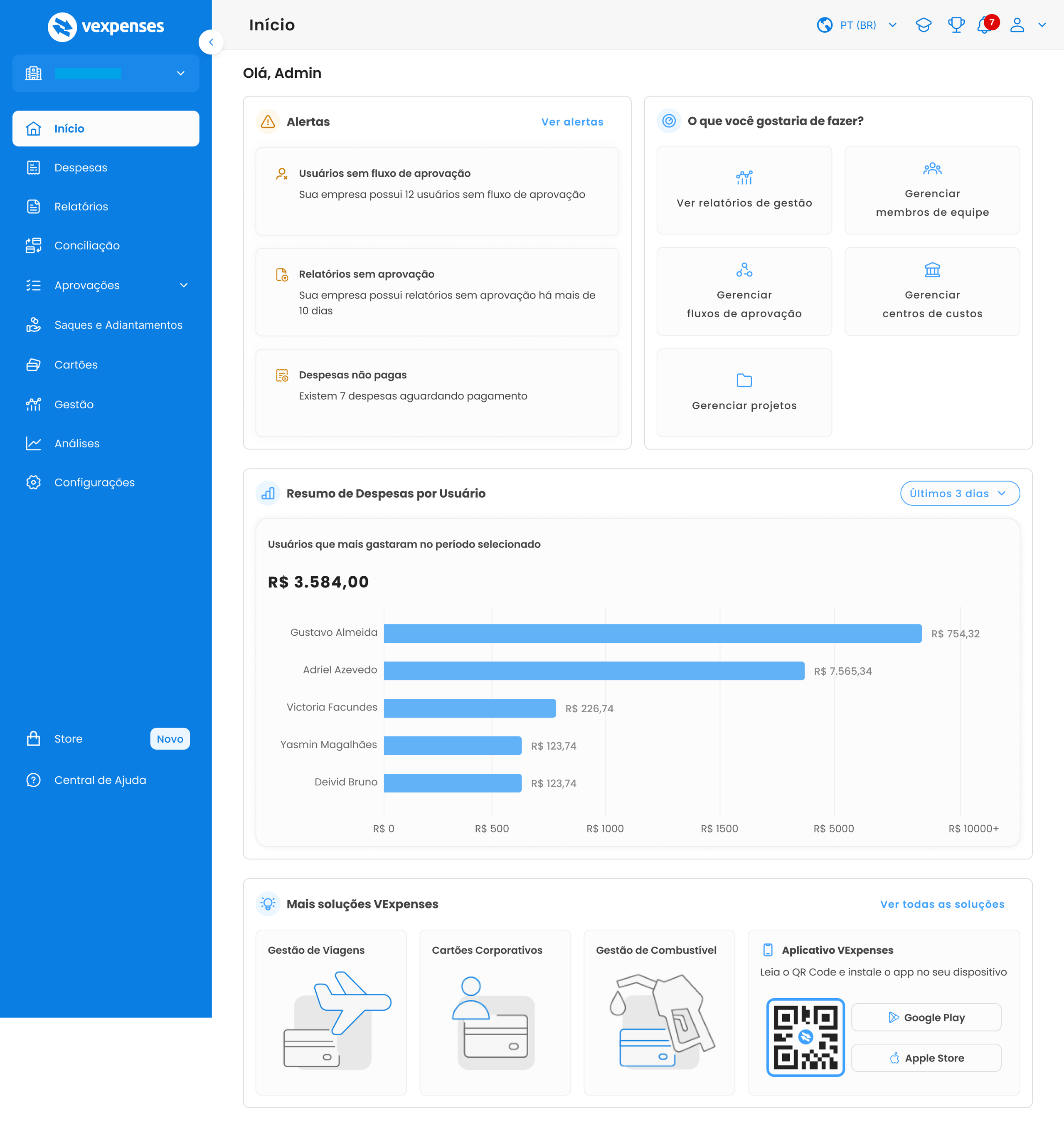The width and height of the screenshot is (1064, 1133).
Task: Expand the user account chevron
Action: 1042,25
